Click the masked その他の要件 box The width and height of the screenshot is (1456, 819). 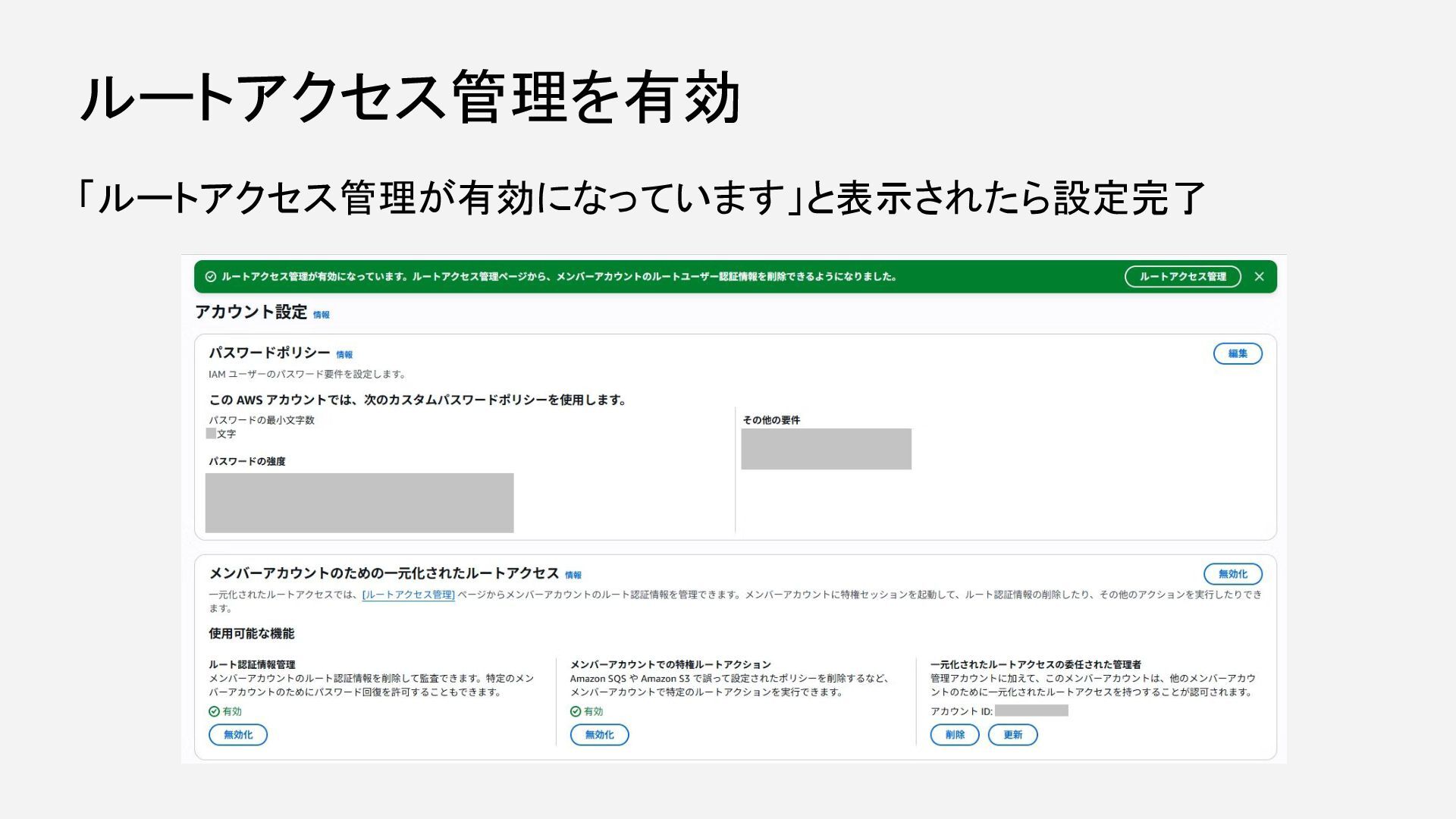tap(826, 449)
